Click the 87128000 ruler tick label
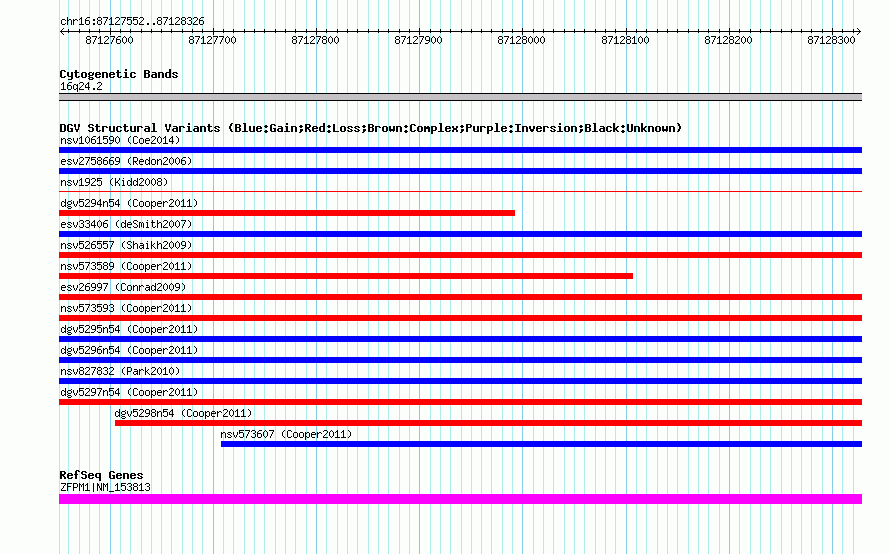Viewport: 890px width, 554px height. tap(521, 40)
